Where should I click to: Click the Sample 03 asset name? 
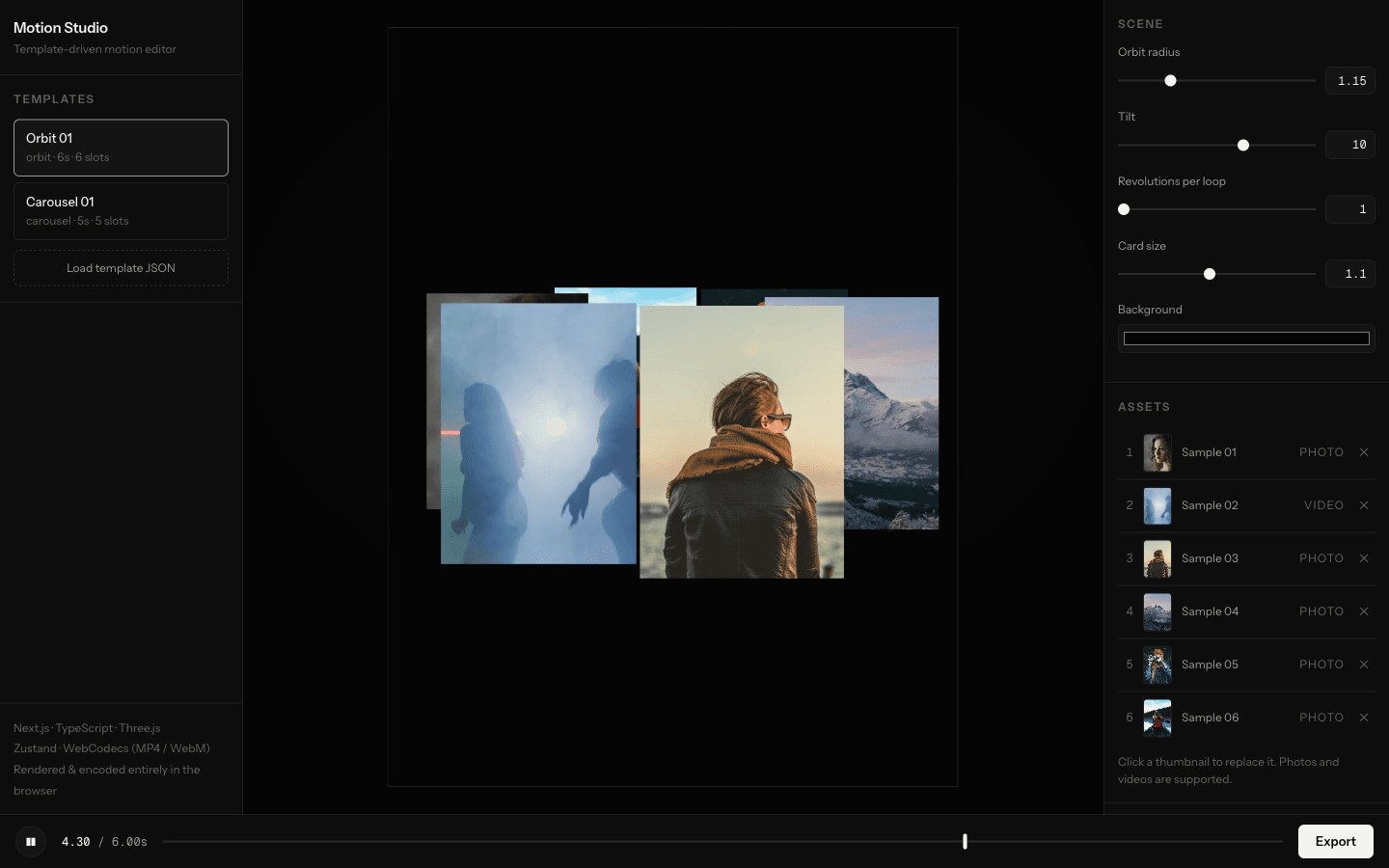click(x=1210, y=558)
